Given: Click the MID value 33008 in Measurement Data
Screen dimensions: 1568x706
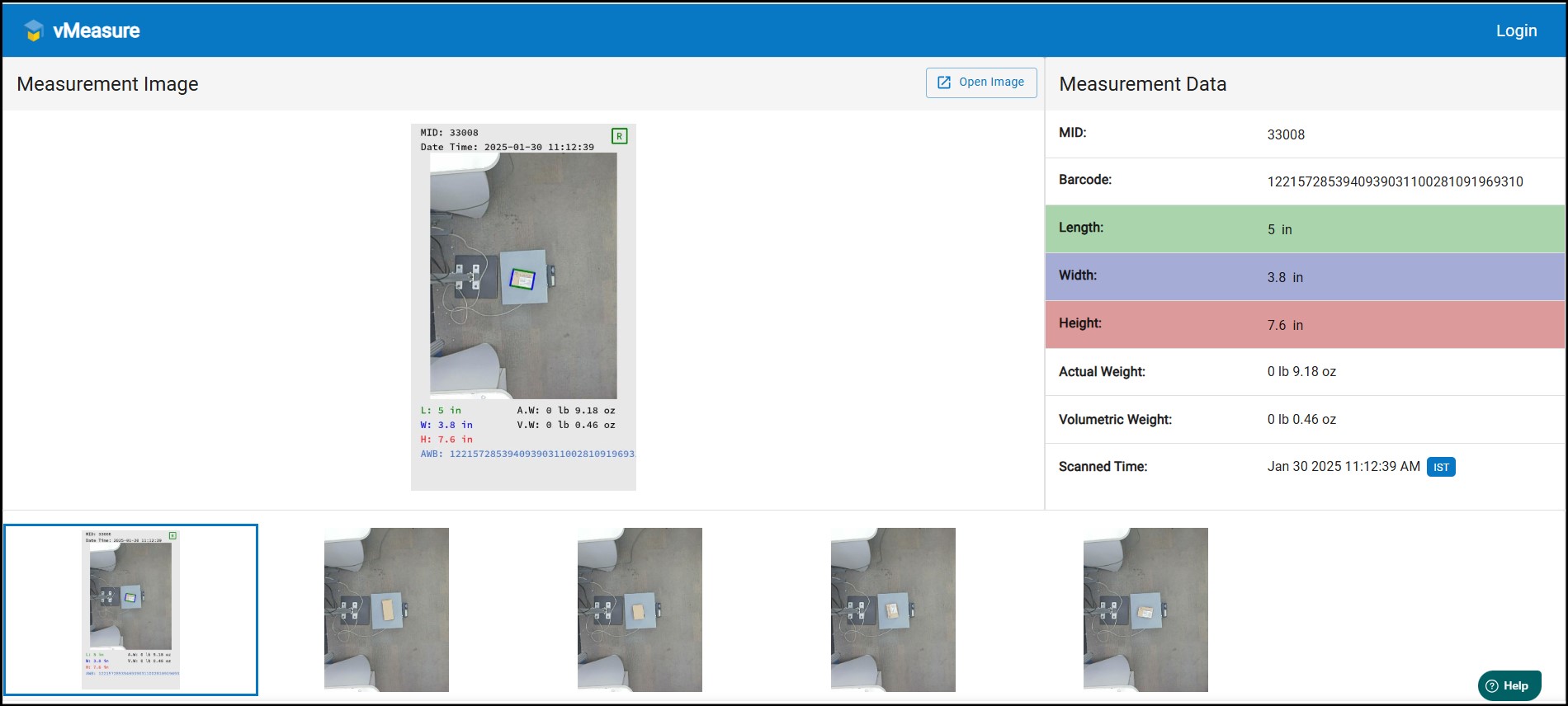Looking at the screenshot, I should click(x=1286, y=134).
